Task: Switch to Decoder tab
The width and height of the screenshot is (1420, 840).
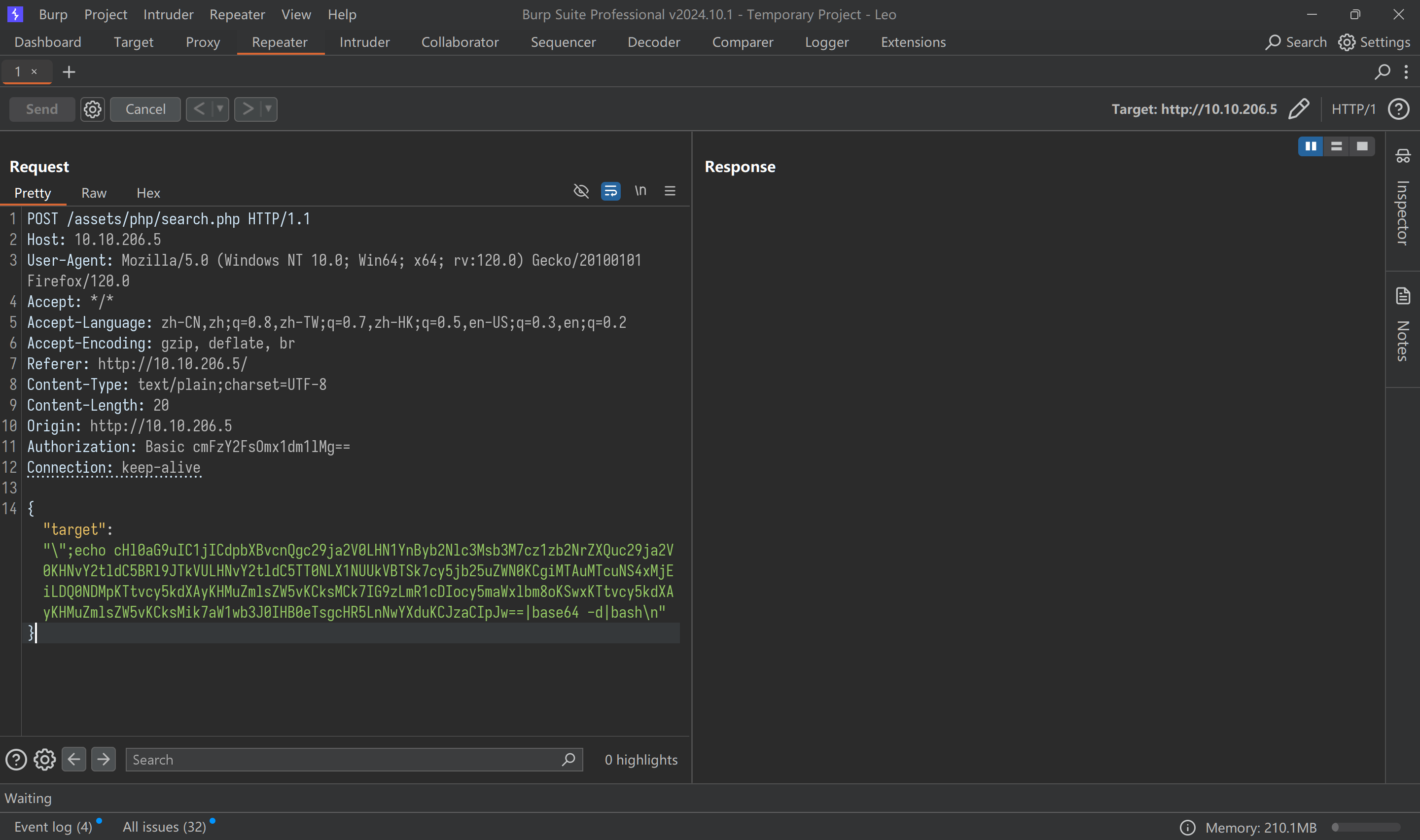Action: 654,42
